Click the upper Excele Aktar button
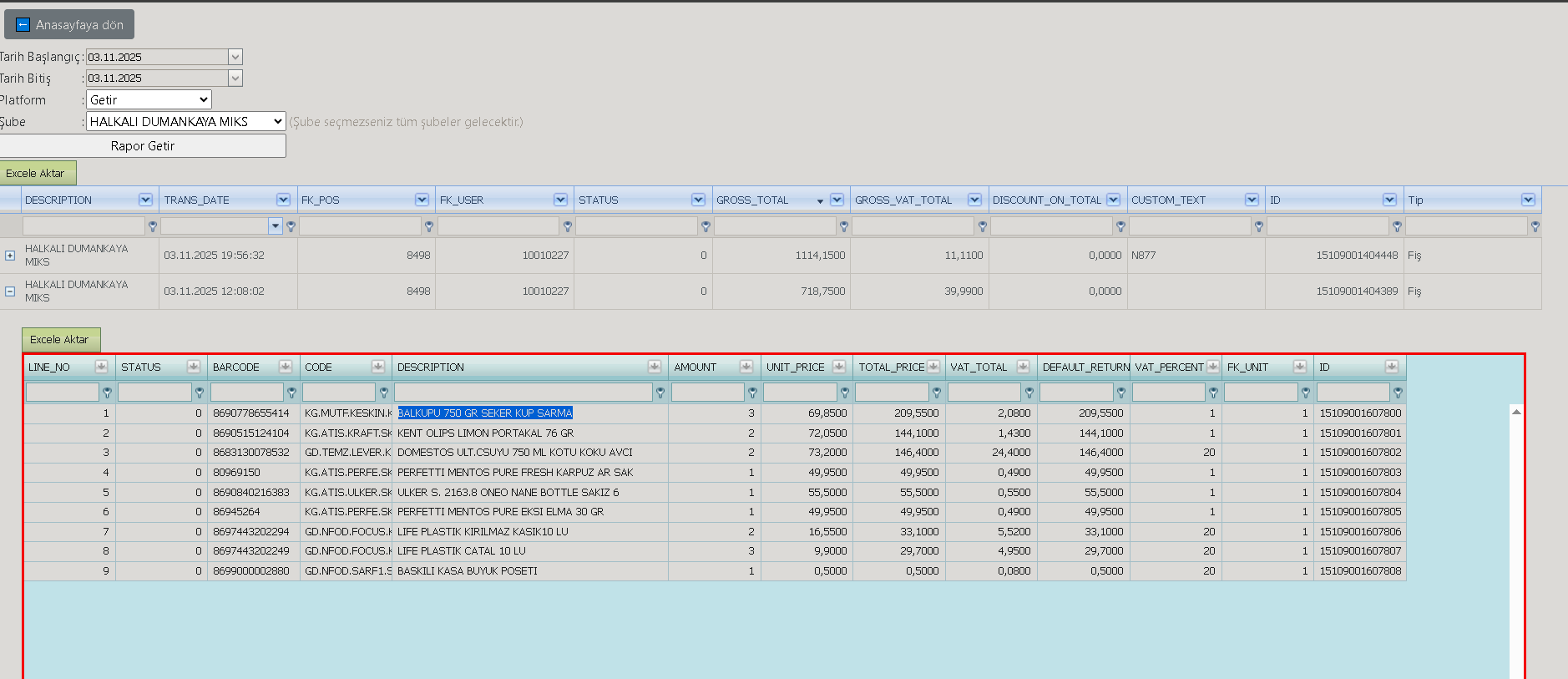 [36, 173]
